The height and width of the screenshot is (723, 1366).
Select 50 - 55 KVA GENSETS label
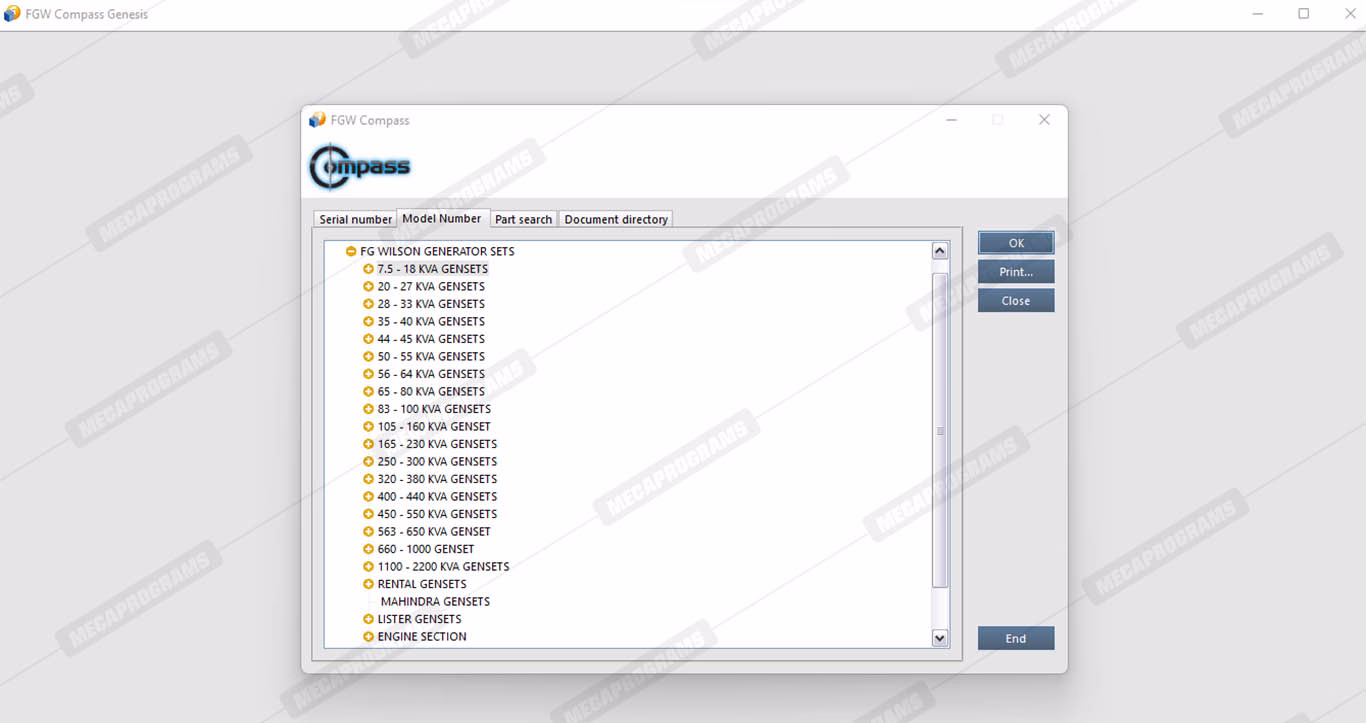(431, 357)
